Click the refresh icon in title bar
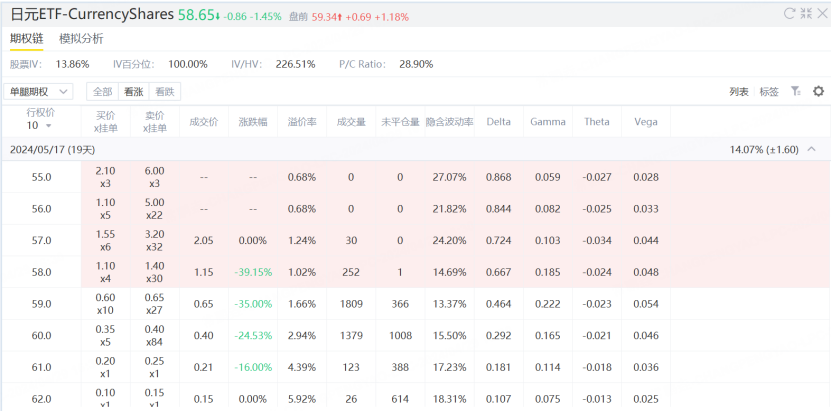831x411 pixels. [x=790, y=13]
